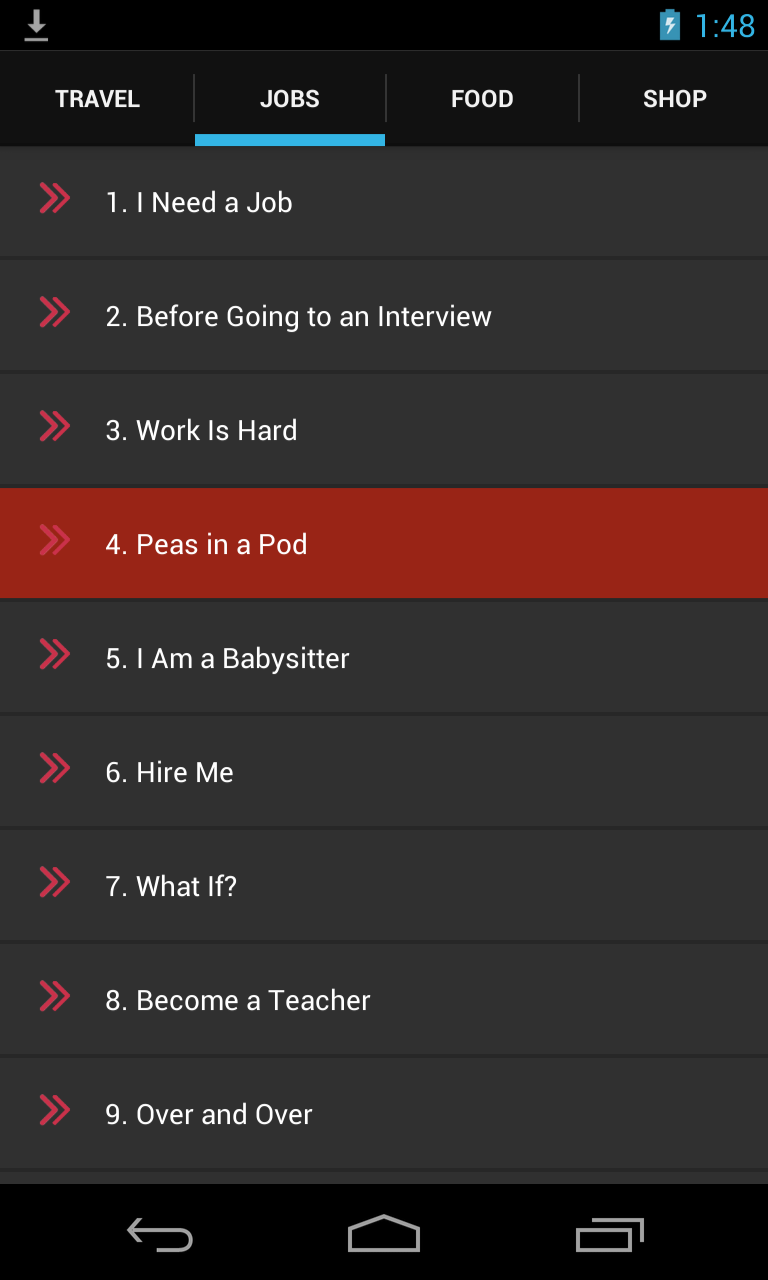Switch to the TRAVEL tab
The height and width of the screenshot is (1280, 768).
[x=97, y=99]
